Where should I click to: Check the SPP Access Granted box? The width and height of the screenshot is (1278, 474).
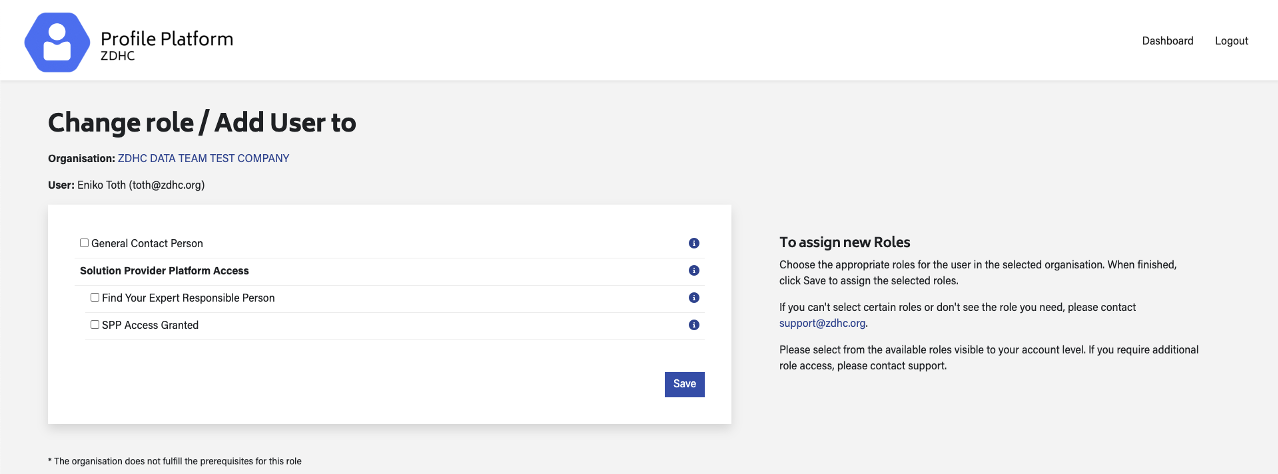coord(95,325)
